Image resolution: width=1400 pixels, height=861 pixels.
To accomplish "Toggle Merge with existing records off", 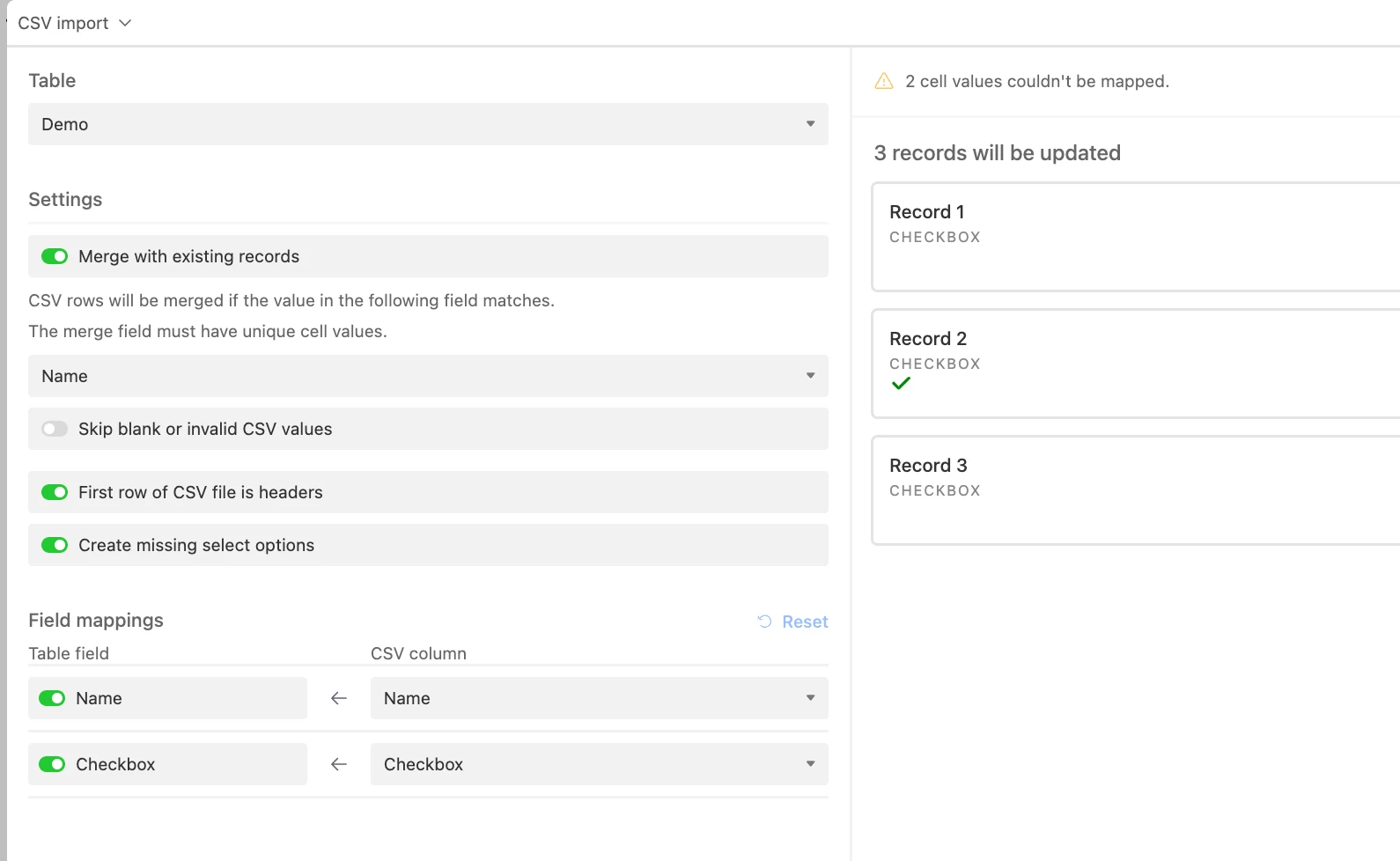I will [x=55, y=256].
